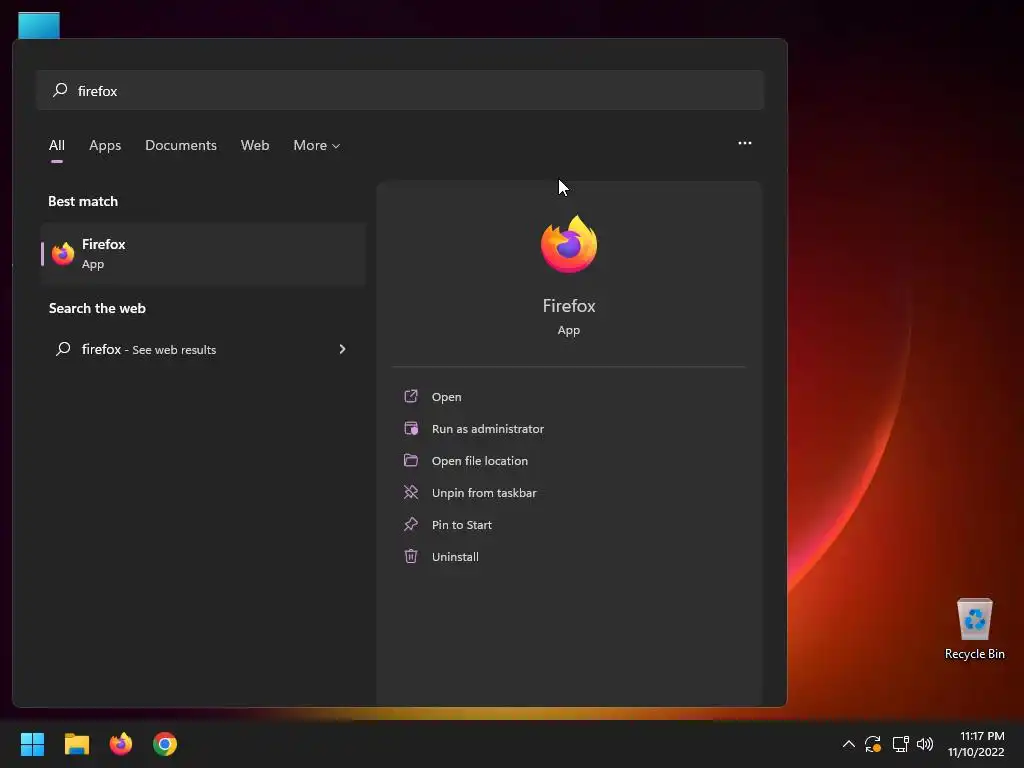
Task: Launch File Explorer from the taskbar
Action: 76,744
